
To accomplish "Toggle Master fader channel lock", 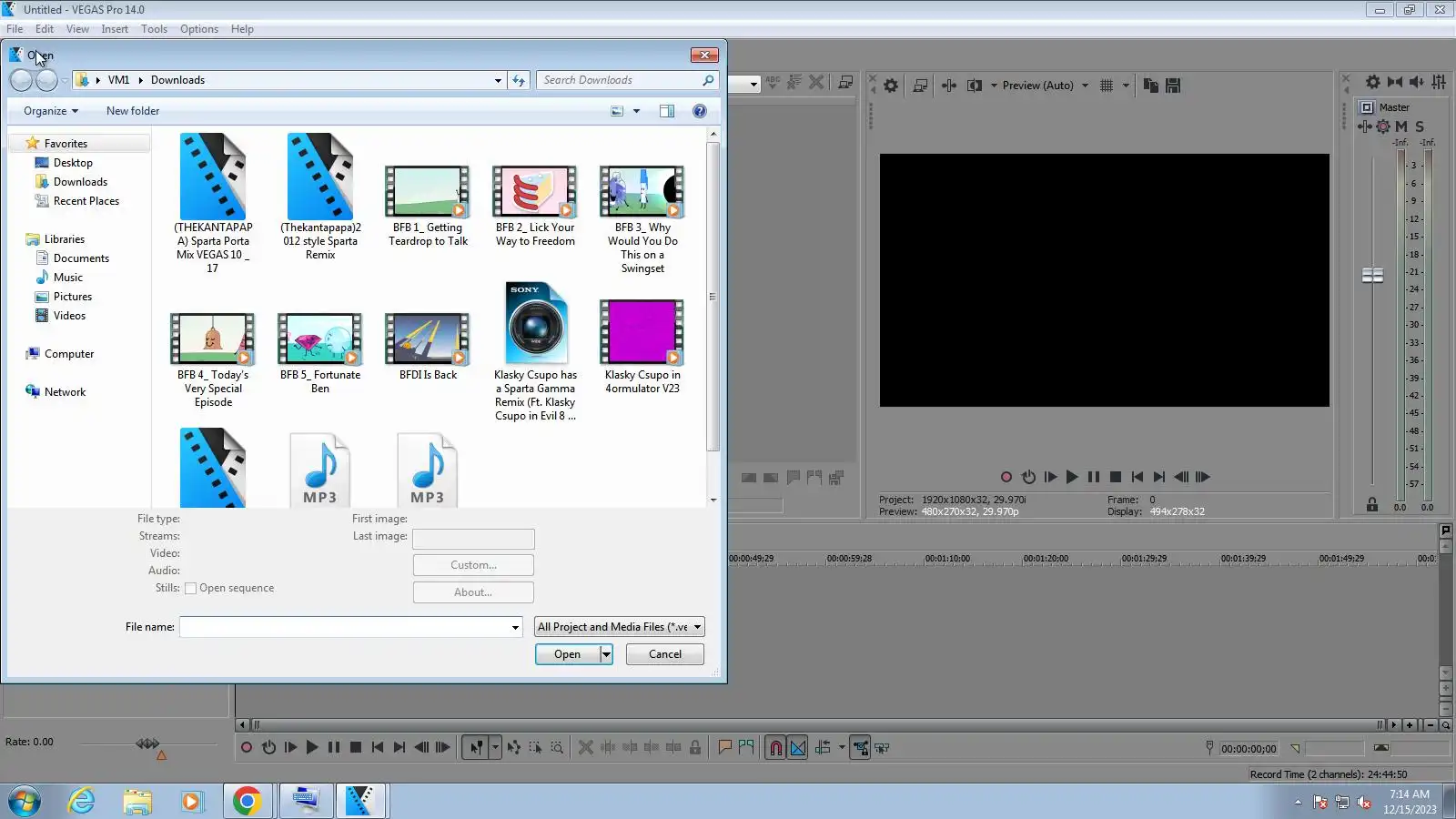I will [x=1372, y=505].
